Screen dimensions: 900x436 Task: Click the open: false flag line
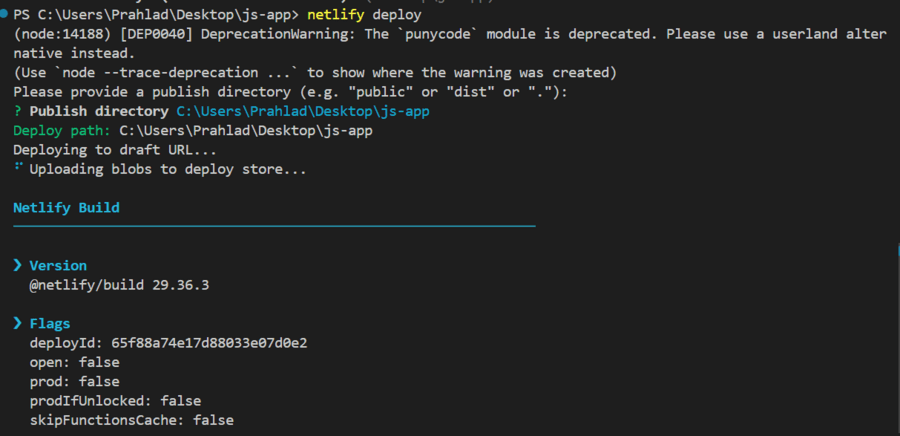pos(74,362)
